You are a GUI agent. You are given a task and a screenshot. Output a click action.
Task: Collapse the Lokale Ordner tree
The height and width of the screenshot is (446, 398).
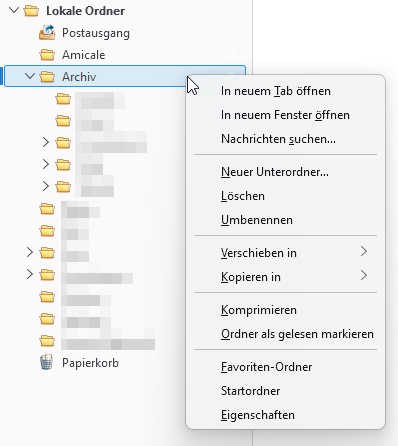click(14, 10)
